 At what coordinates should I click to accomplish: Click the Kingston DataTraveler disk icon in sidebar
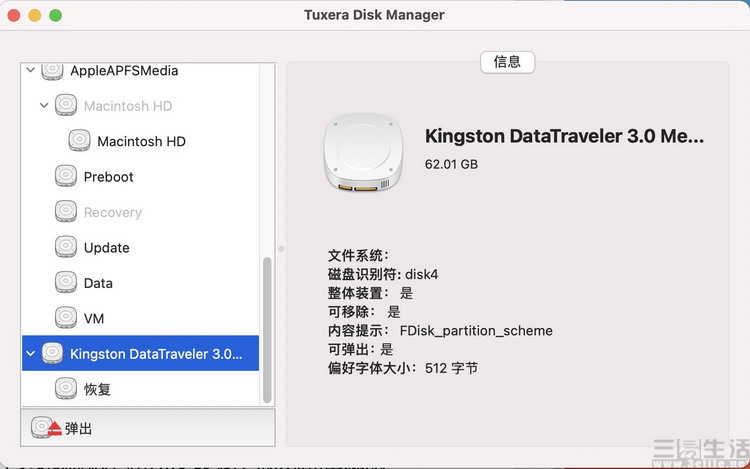click(52, 353)
